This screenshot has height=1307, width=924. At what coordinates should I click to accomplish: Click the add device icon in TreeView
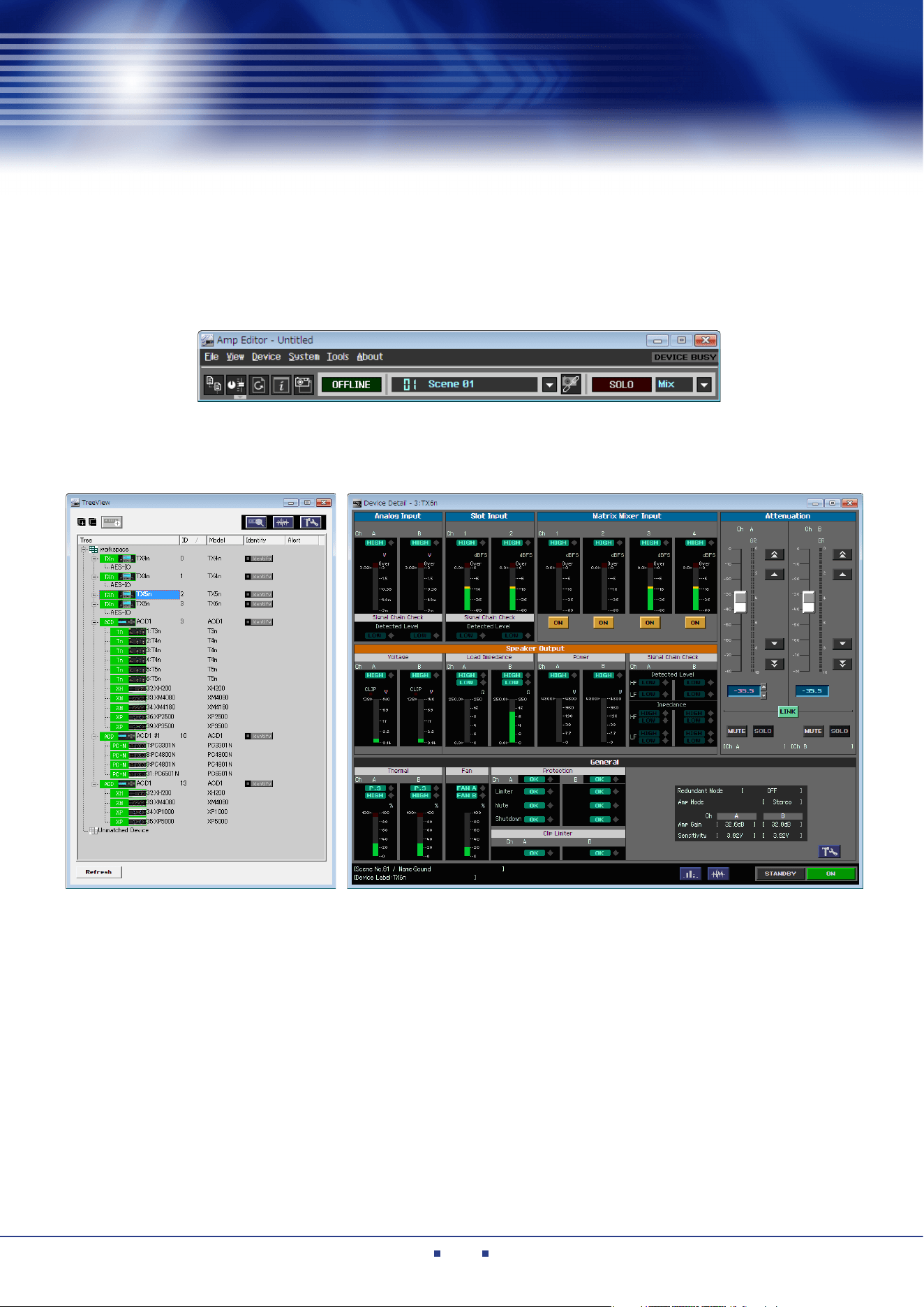click(x=112, y=522)
